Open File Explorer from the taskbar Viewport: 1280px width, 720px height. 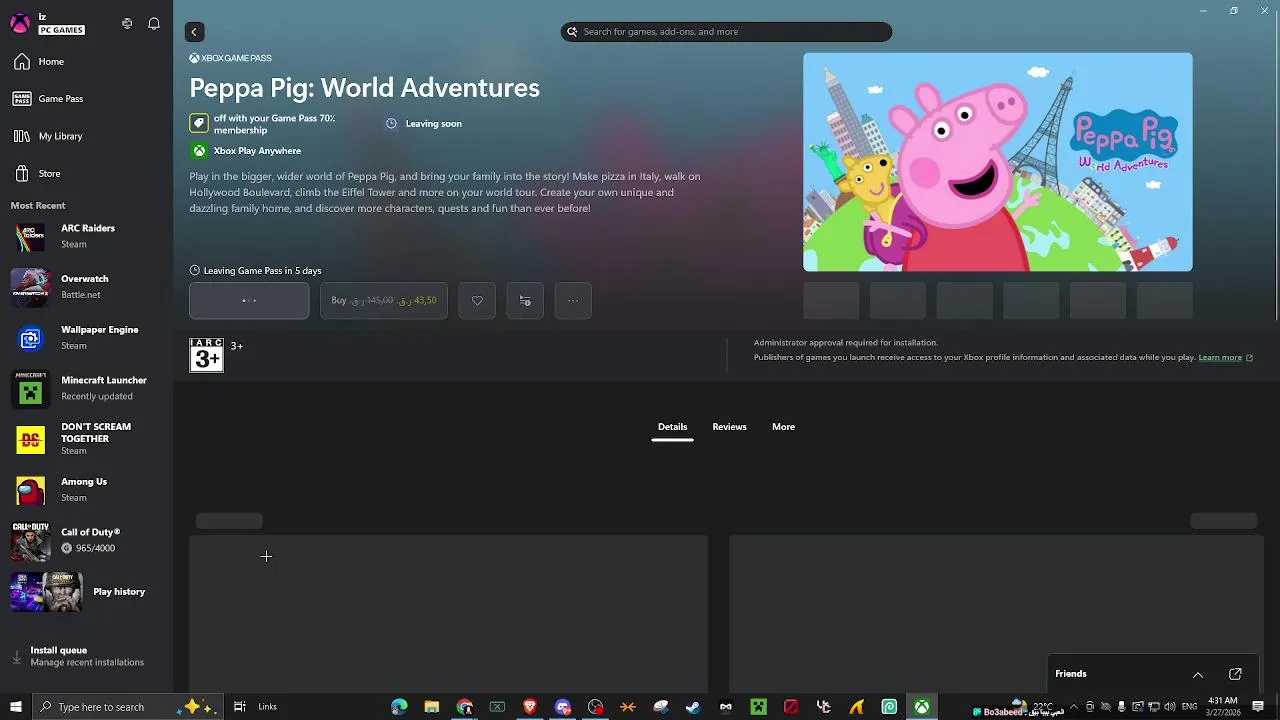point(432,707)
